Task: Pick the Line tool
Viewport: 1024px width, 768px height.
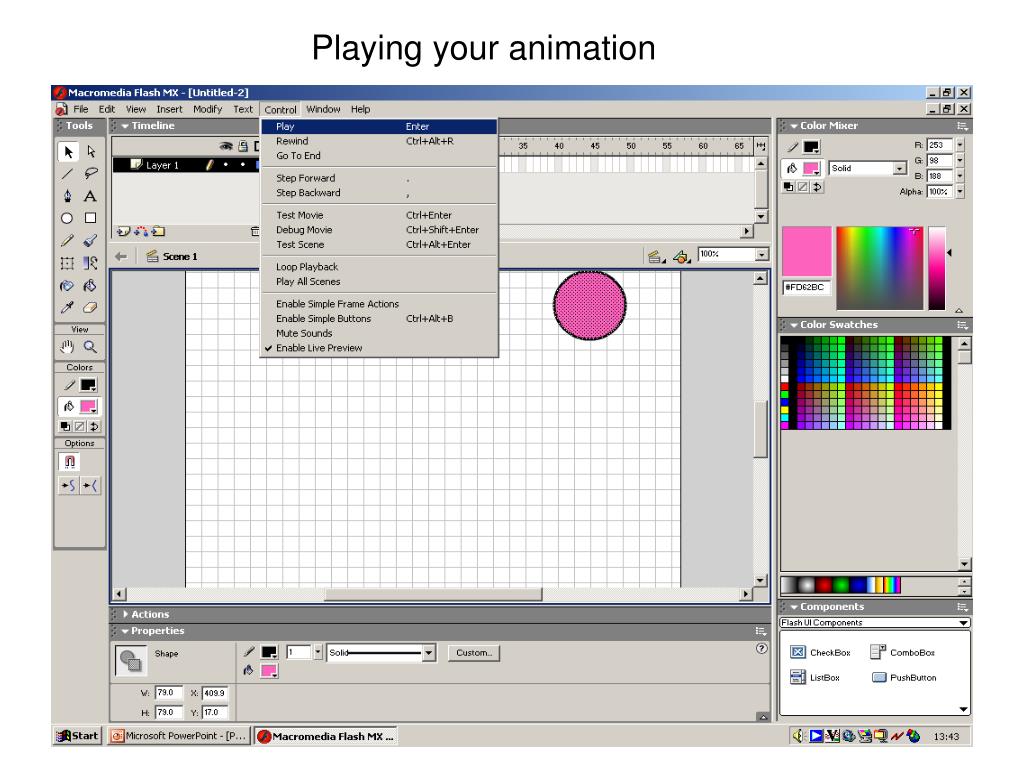Action: point(67,174)
